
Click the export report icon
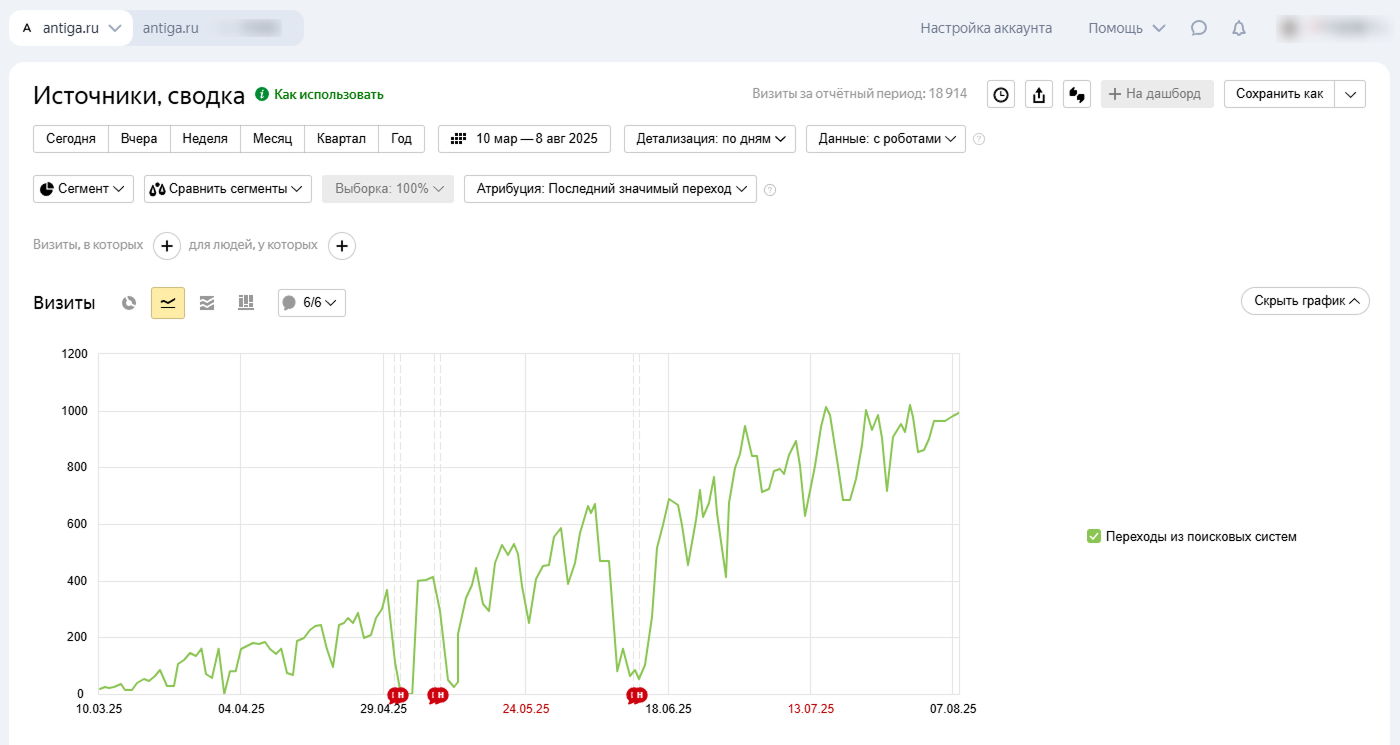(x=1039, y=94)
